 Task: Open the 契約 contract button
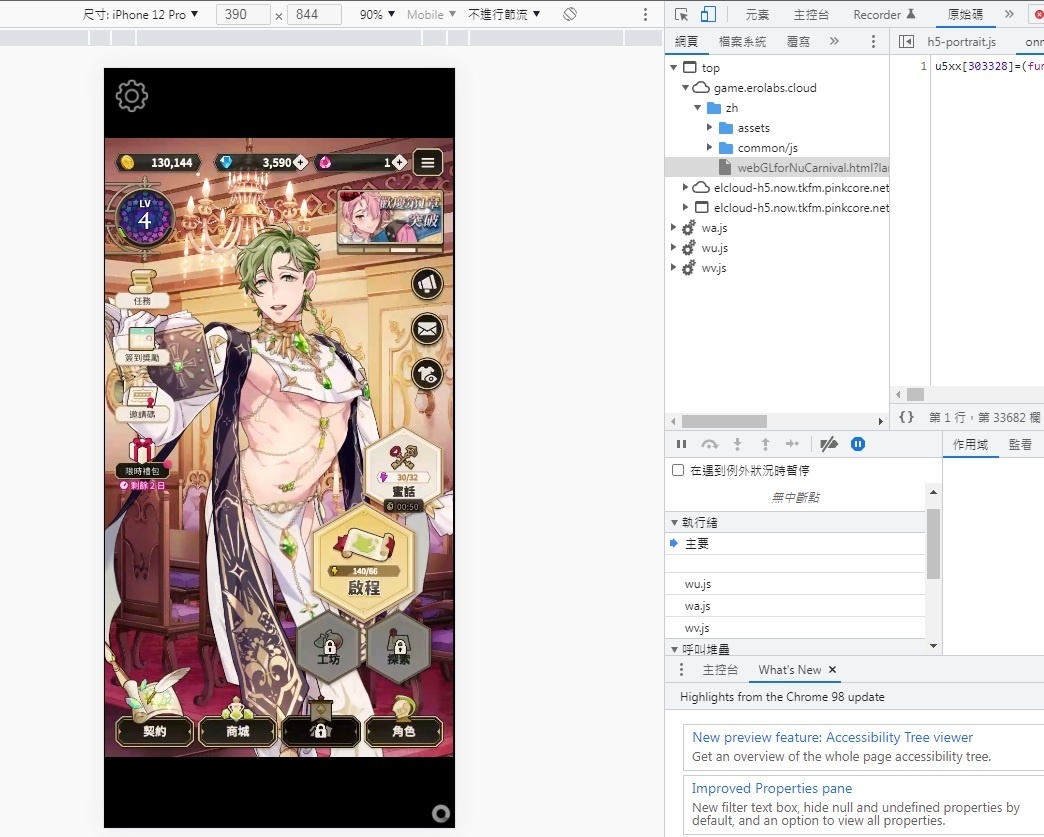154,731
